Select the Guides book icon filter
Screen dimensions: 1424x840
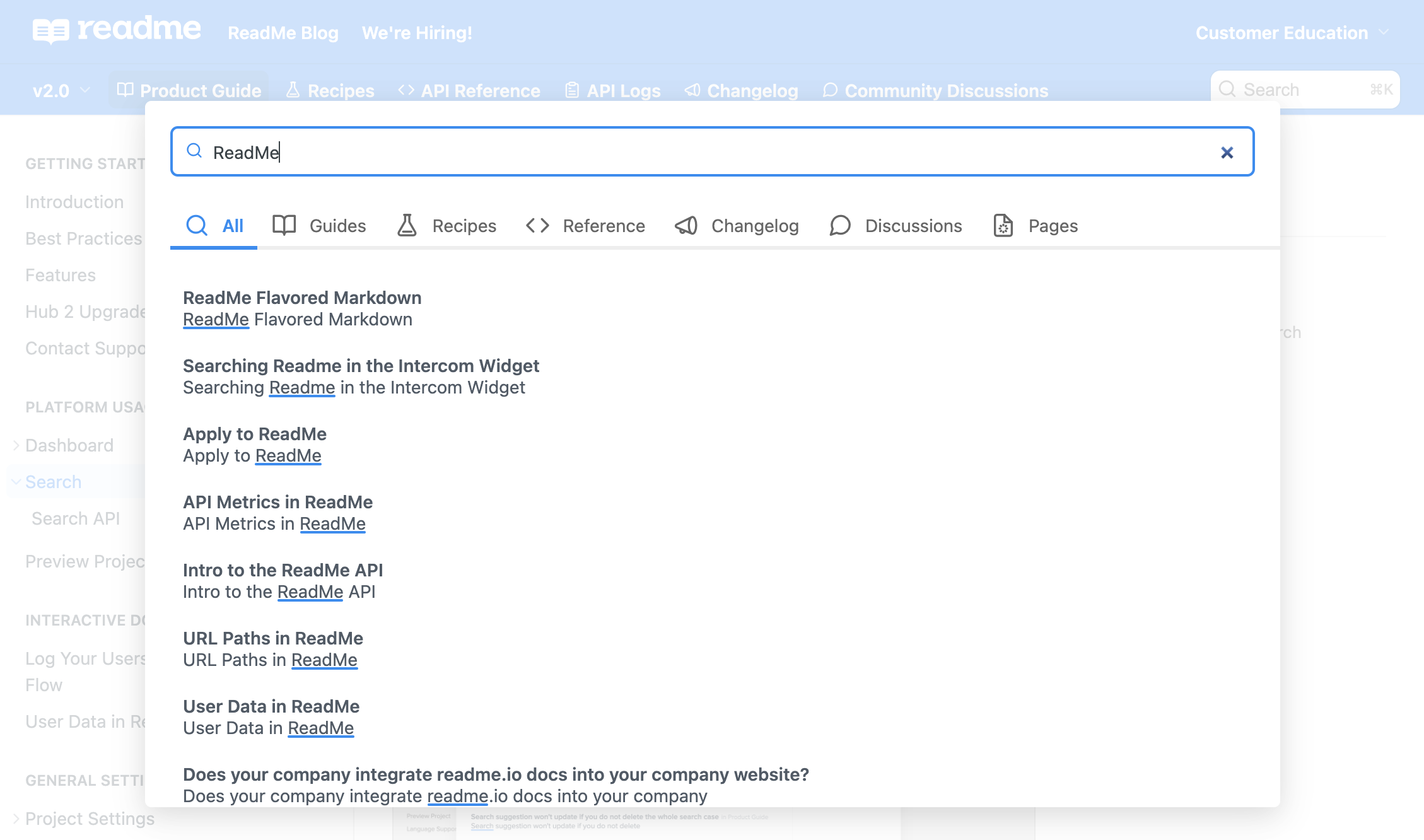[284, 226]
